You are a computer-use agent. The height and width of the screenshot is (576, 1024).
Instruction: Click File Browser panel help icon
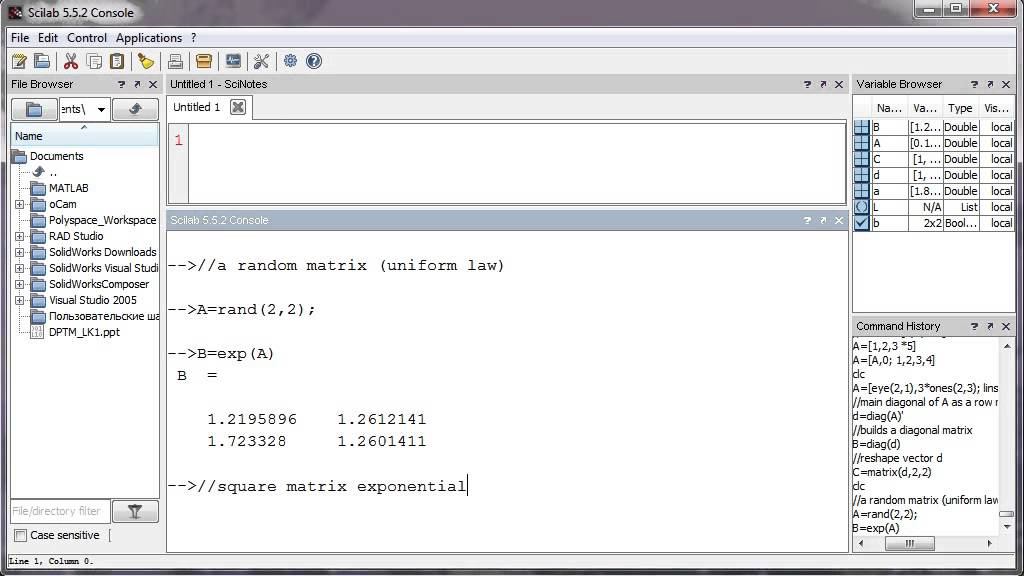pyautogui.click(x=121, y=84)
